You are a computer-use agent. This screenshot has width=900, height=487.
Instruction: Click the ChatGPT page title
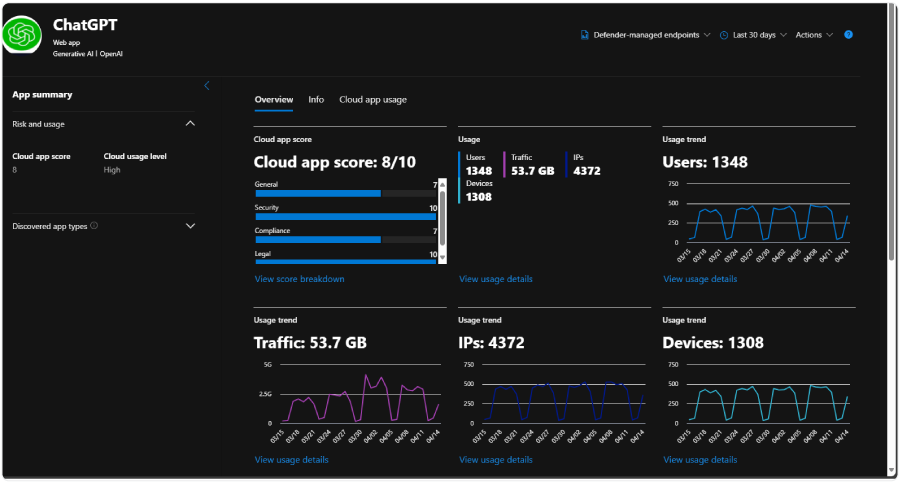(85, 25)
